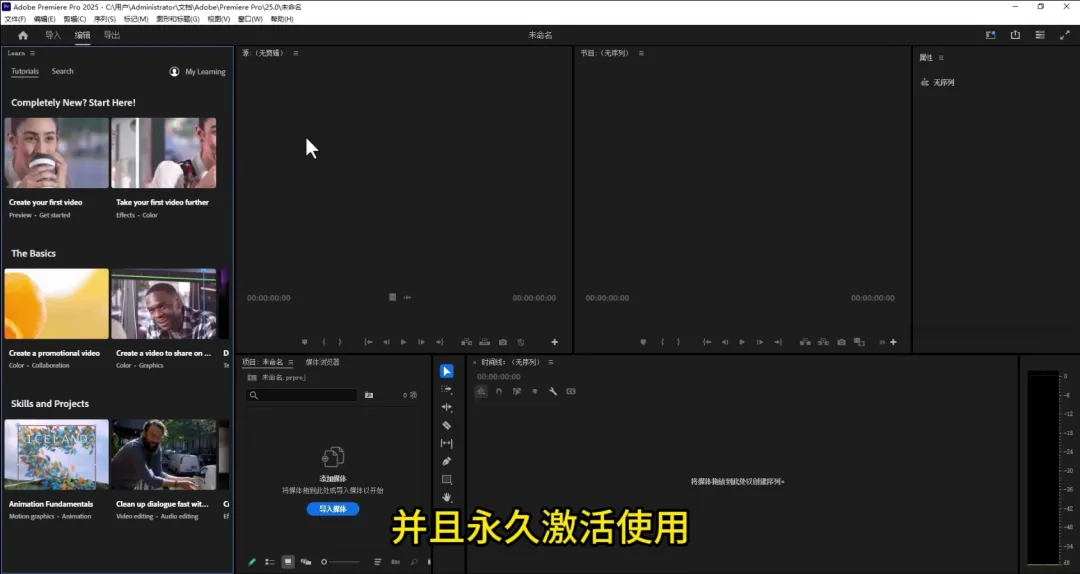Select the Track Select Forward tool
This screenshot has width=1080, height=574.
click(x=446, y=389)
